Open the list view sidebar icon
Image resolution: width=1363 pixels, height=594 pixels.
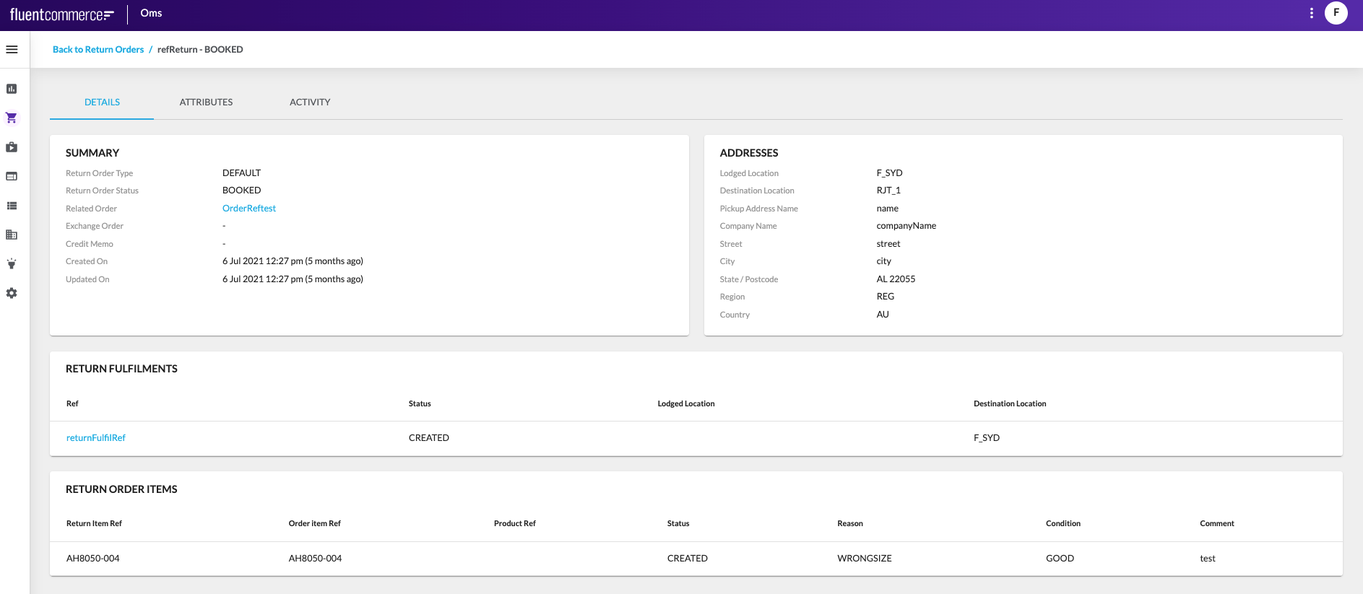[x=12, y=206]
